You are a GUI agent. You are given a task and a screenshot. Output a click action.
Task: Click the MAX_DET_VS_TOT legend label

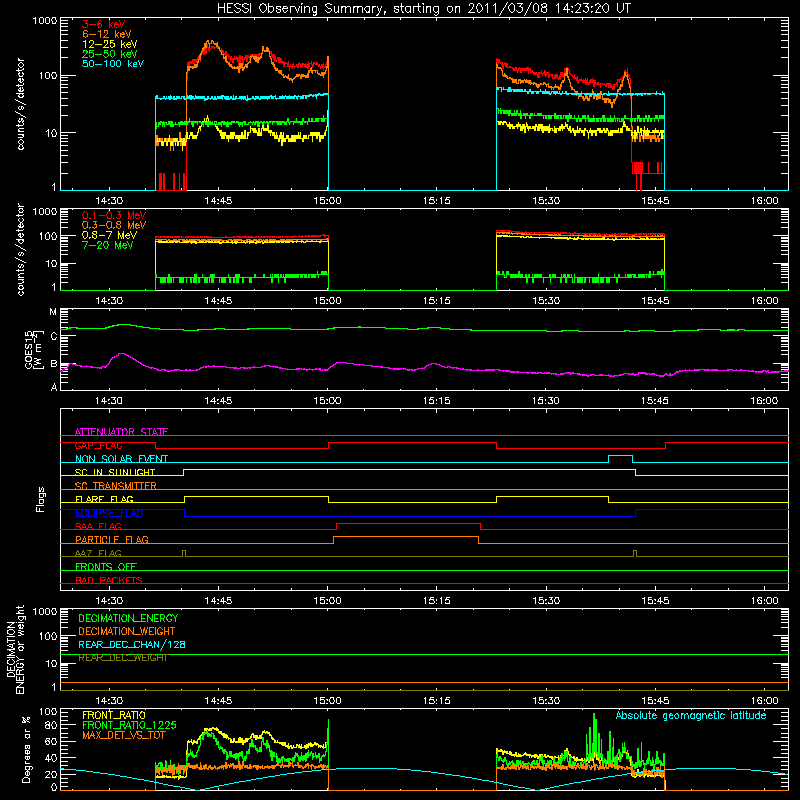(x=124, y=735)
